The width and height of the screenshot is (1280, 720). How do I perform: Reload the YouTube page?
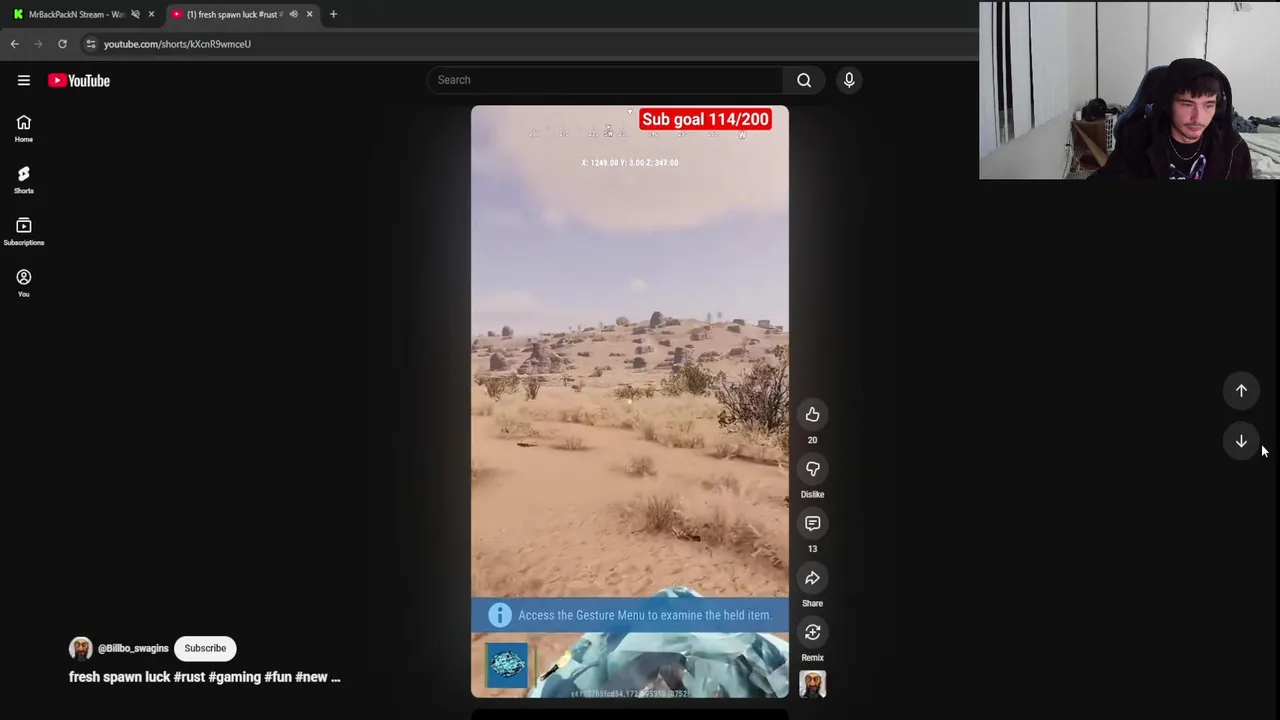pos(62,44)
